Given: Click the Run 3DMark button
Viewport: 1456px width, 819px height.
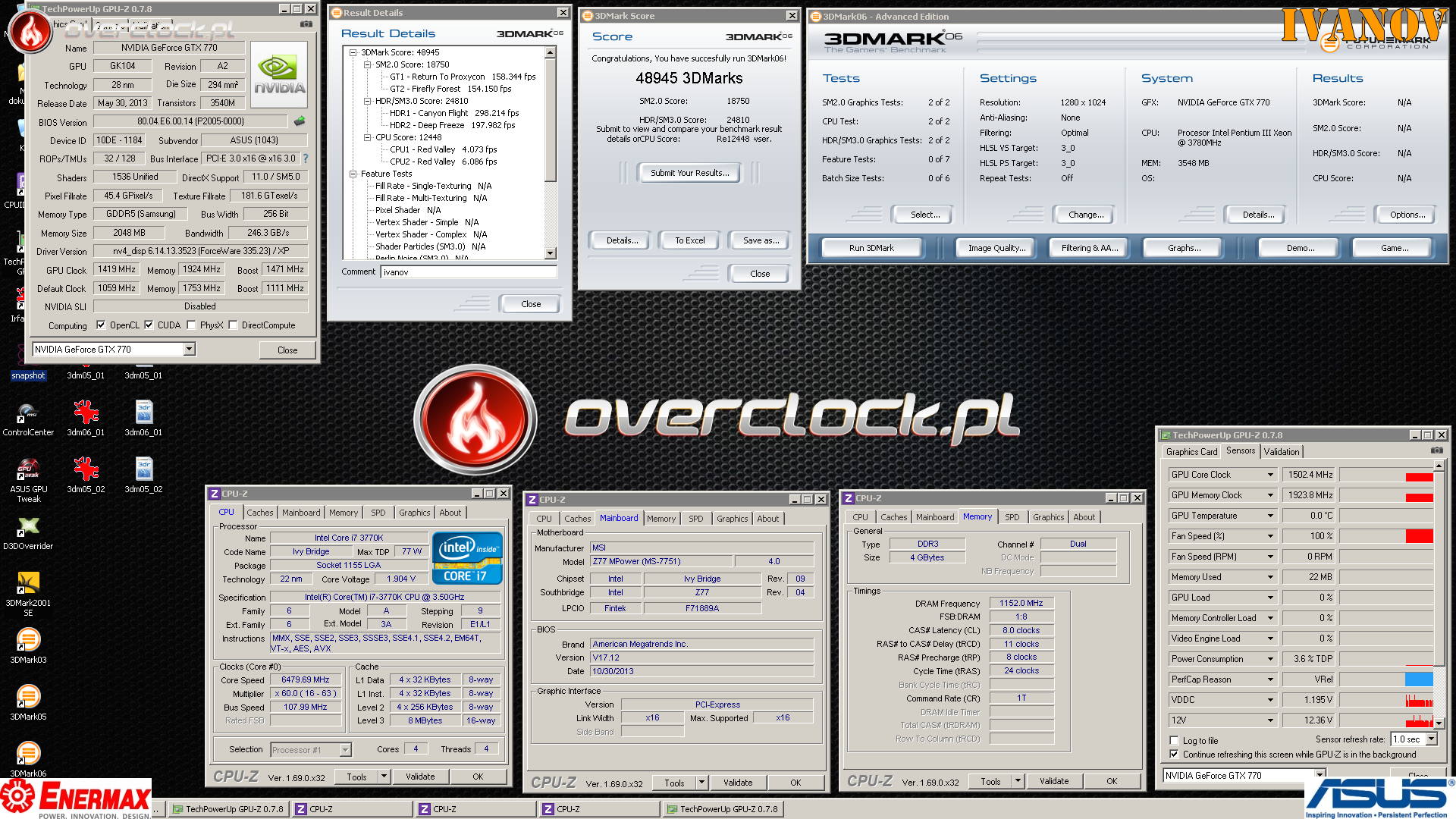Looking at the screenshot, I should pyautogui.click(x=871, y=248).
